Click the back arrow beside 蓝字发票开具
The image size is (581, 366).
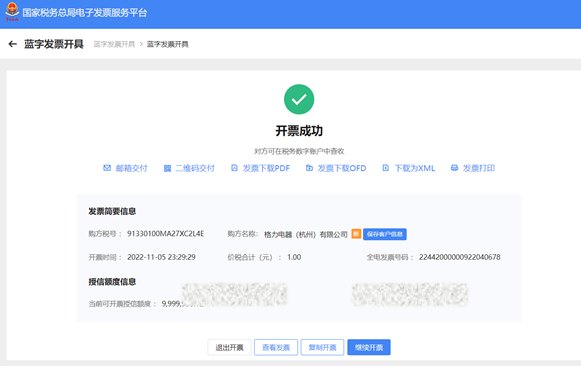(13, 44)
